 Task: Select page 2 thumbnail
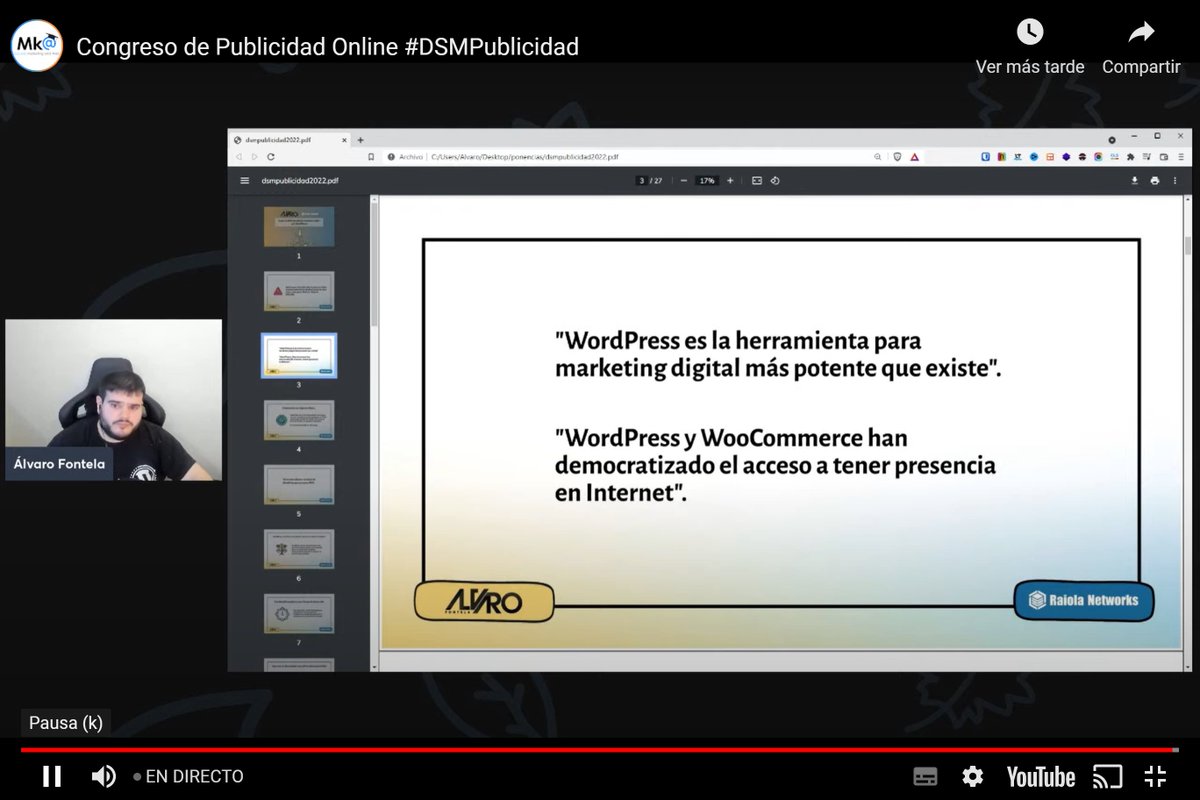coord(299,291)
